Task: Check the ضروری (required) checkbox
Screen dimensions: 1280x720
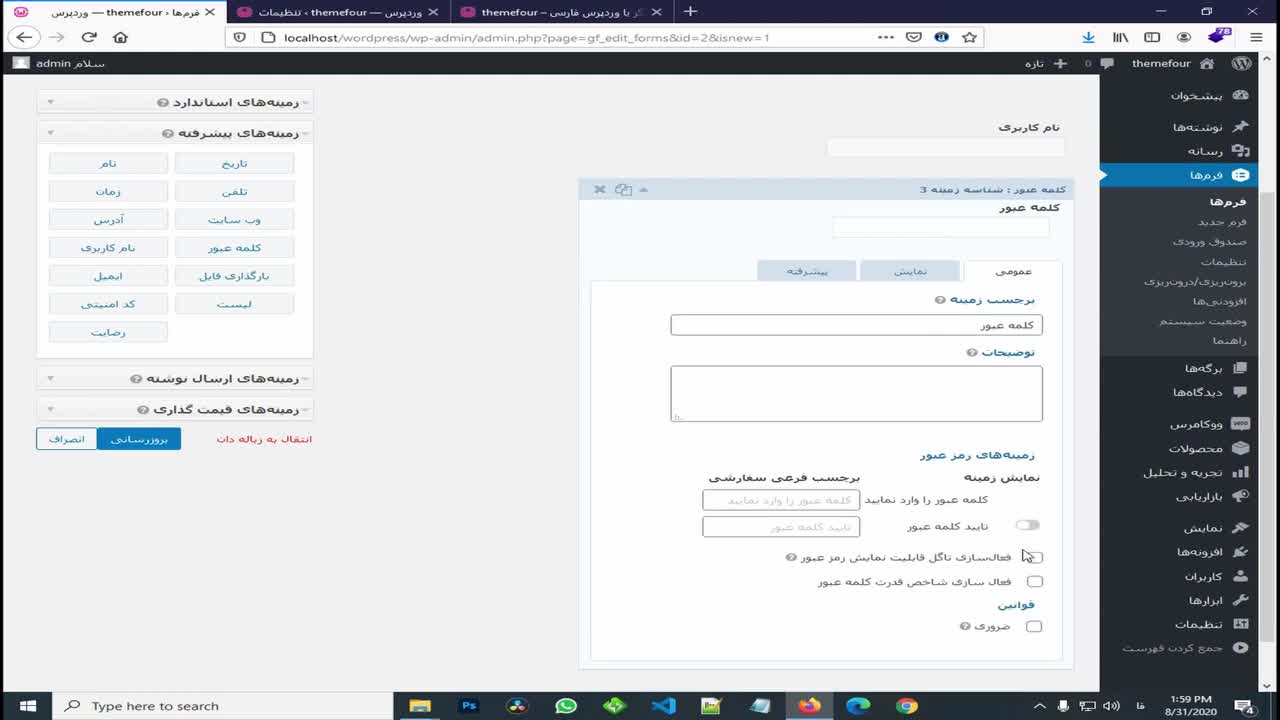Action: pyautogui.click(x=1034, y=626)
